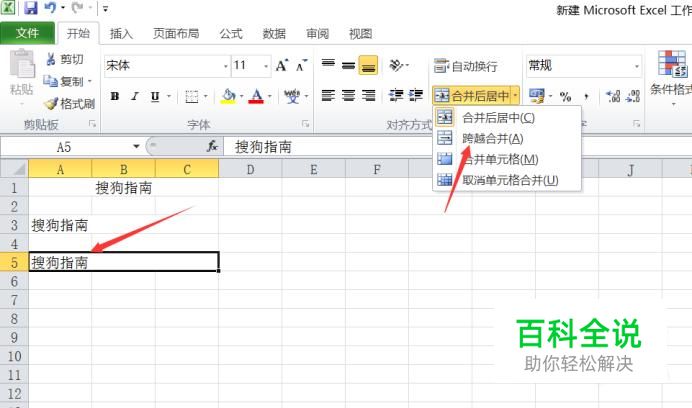
Task: Click the text orientation icon
Action: [x=396, y=65]
